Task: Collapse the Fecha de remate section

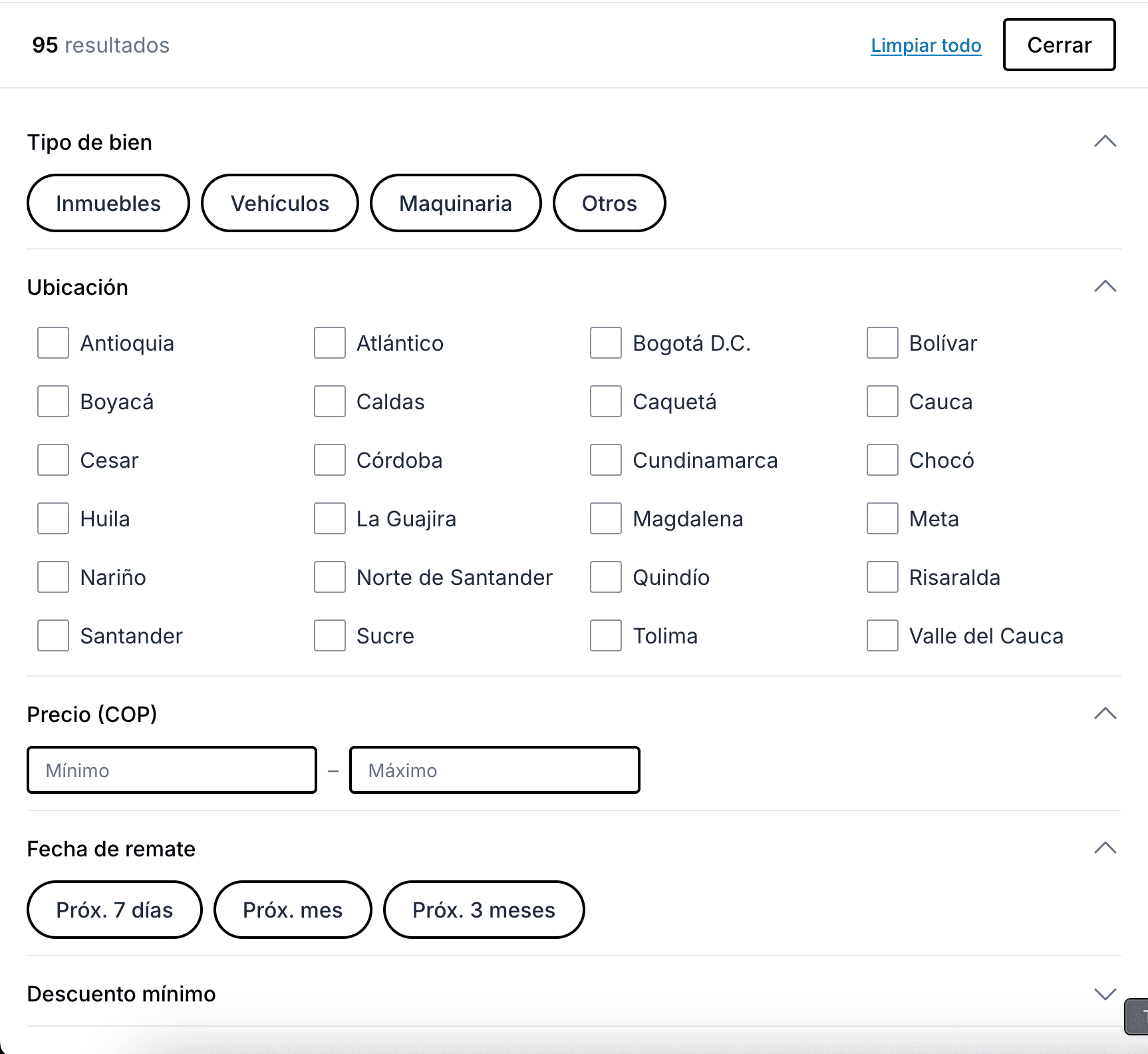Action: [1105, 848]
